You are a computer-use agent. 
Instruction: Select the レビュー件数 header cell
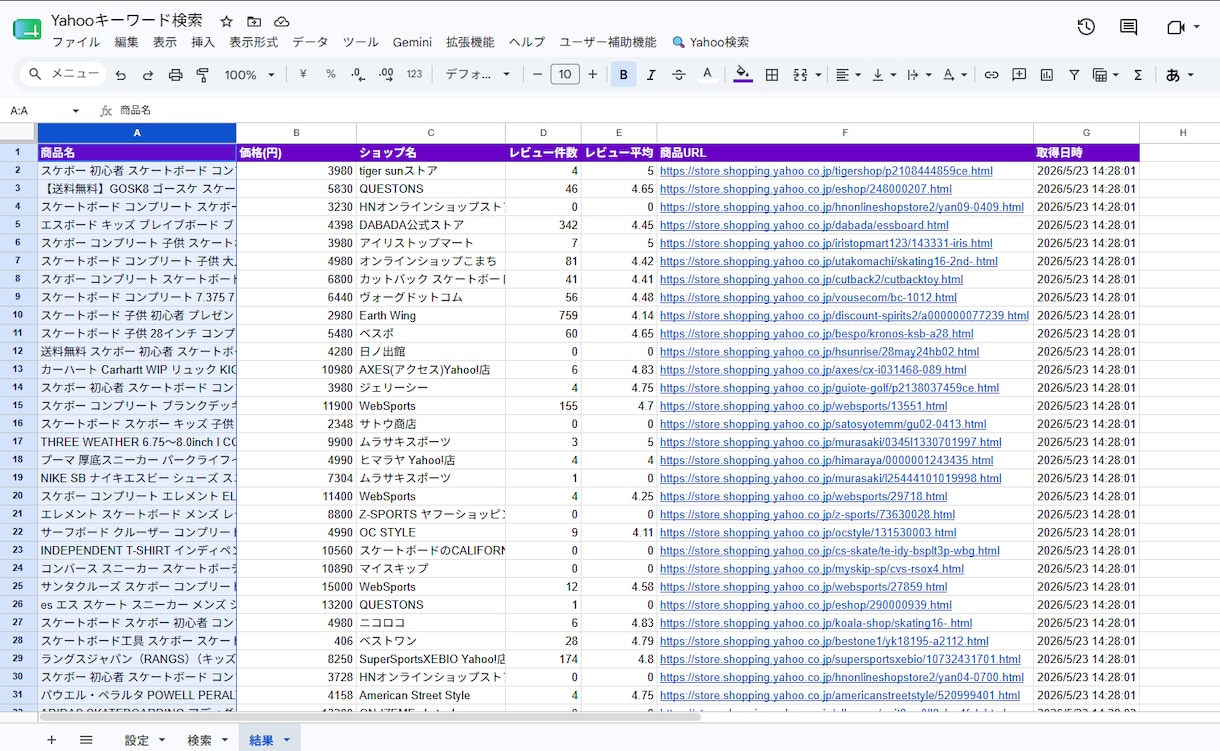coord(543,153)
